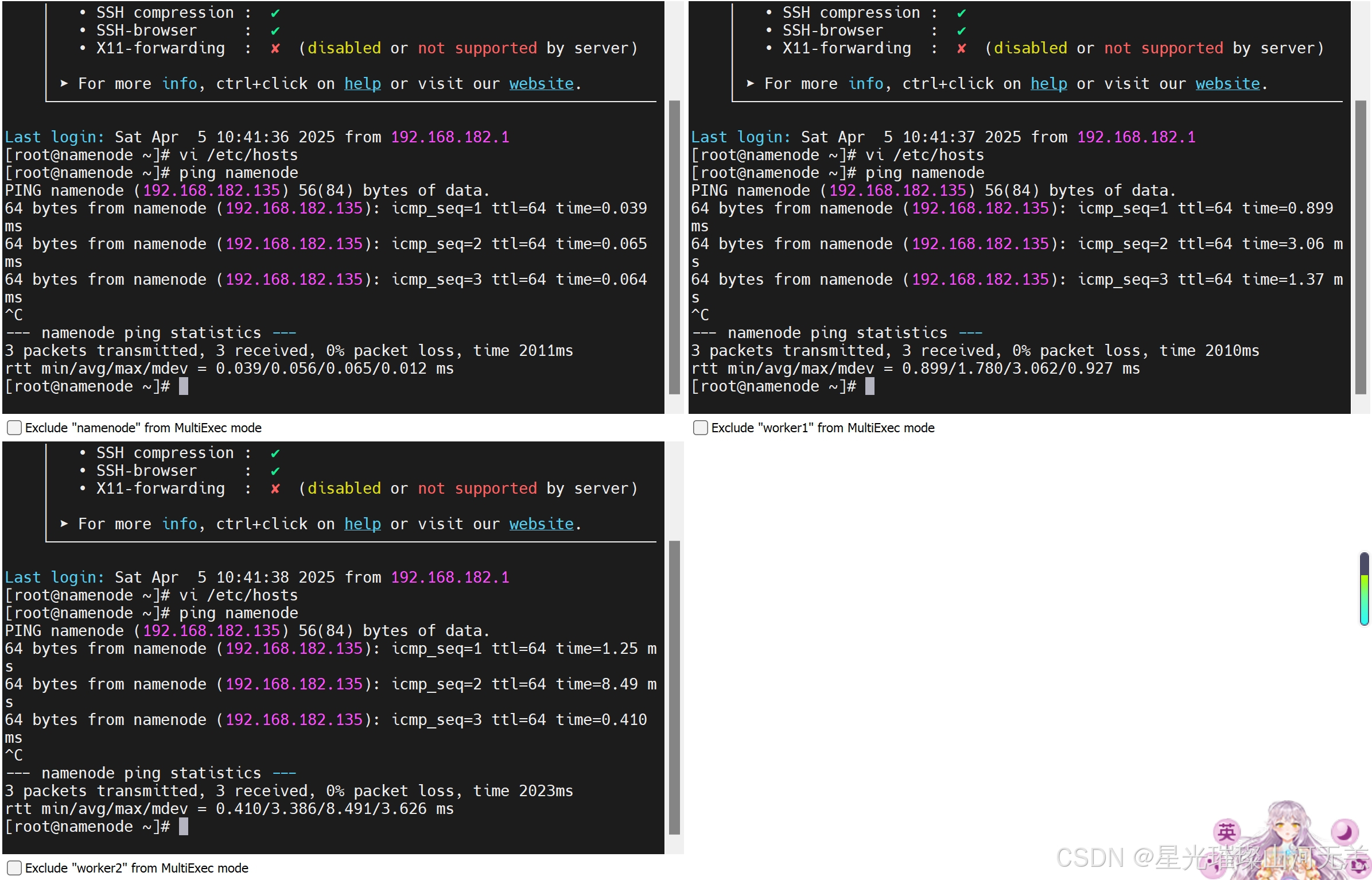
Task: Open help link in namenode terminal
Action: (362, 84)
